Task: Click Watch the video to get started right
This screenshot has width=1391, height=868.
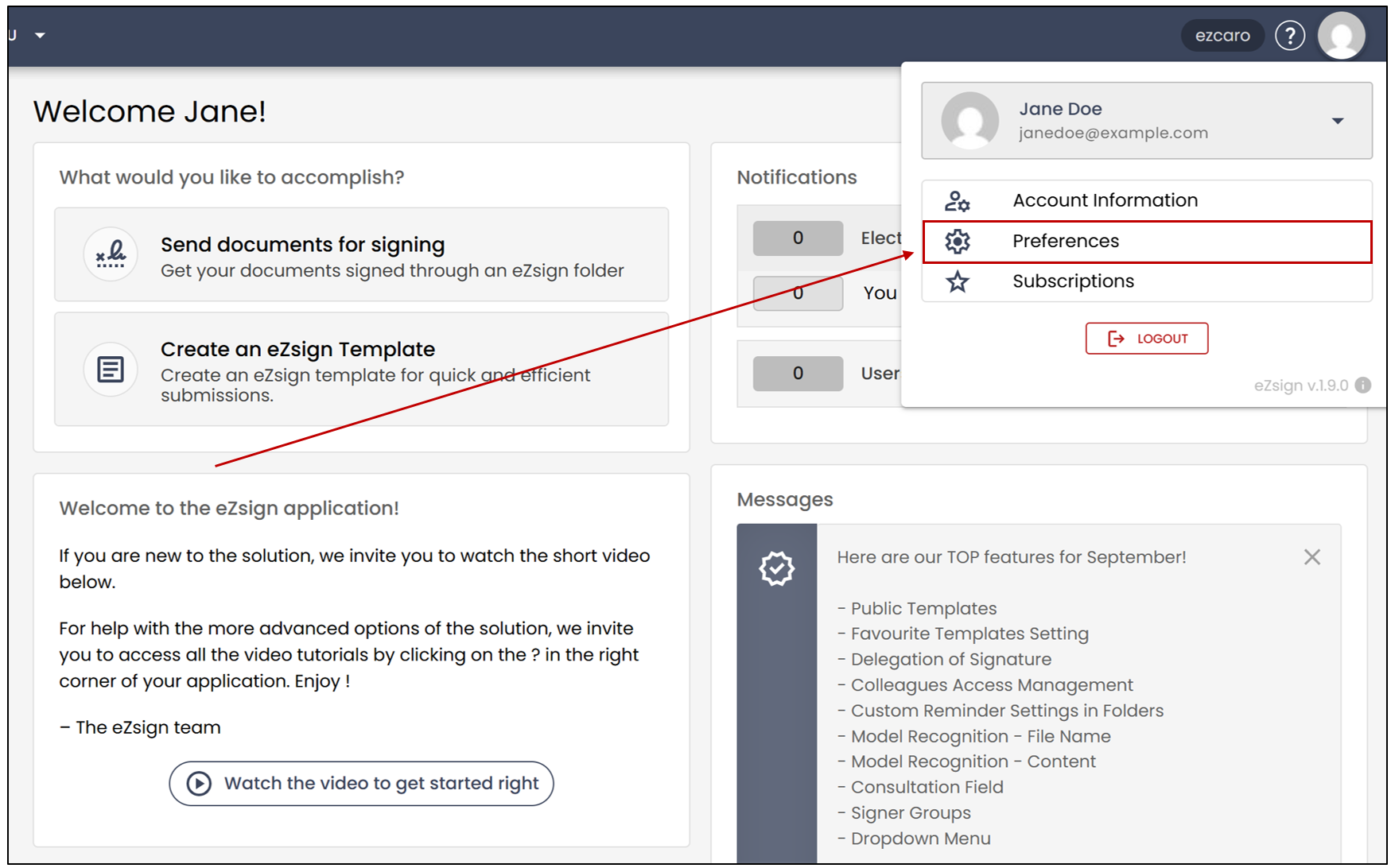Action: [x=361, y=784]
